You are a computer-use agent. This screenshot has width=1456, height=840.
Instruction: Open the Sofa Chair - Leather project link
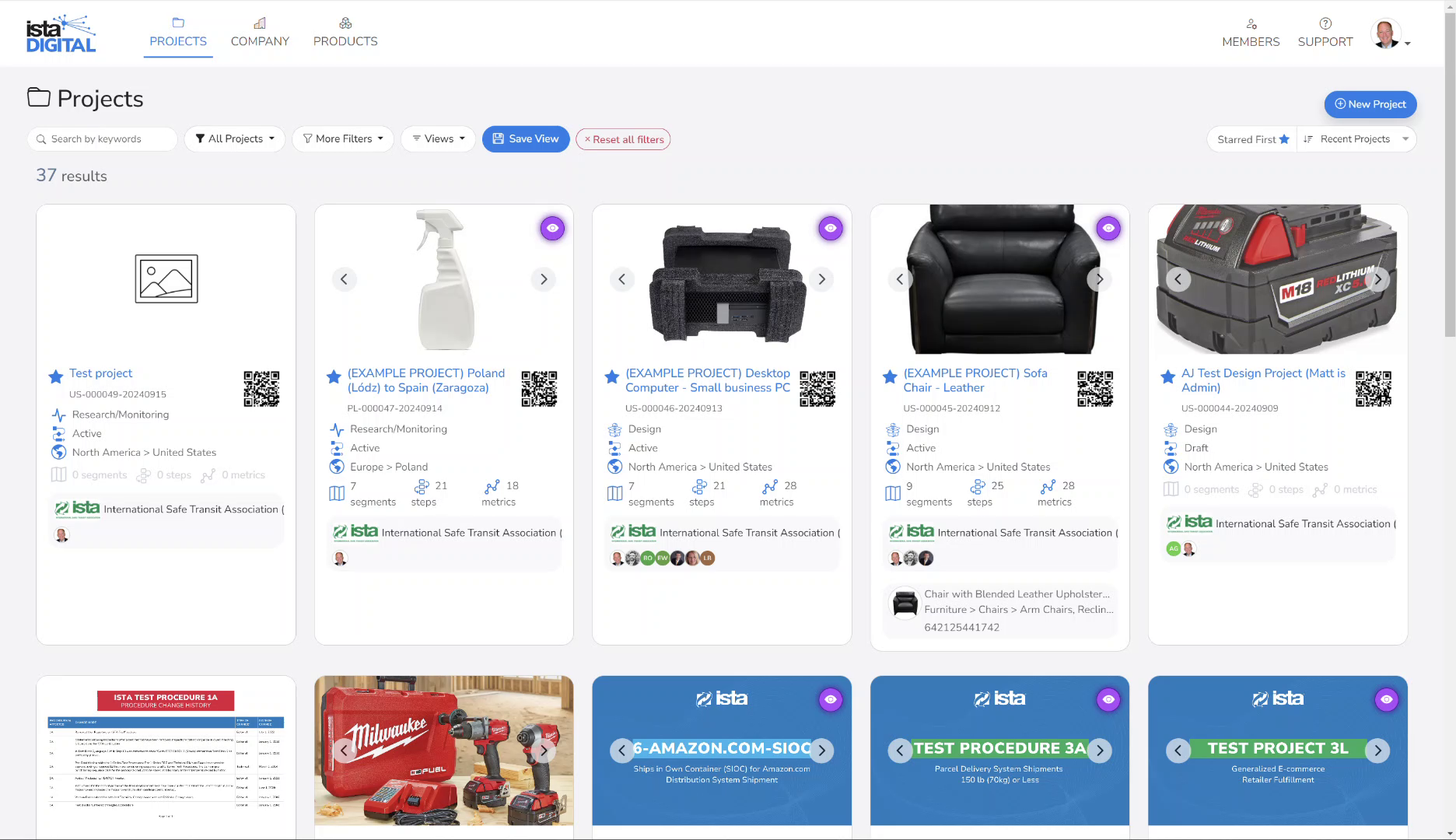[x=975, y=380]
